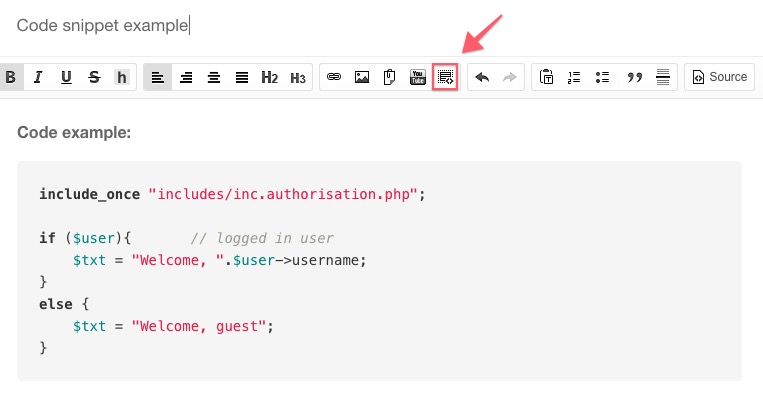The image size is (763, 401).
Task: Undo the last action
Action: [x=482, y=77]
